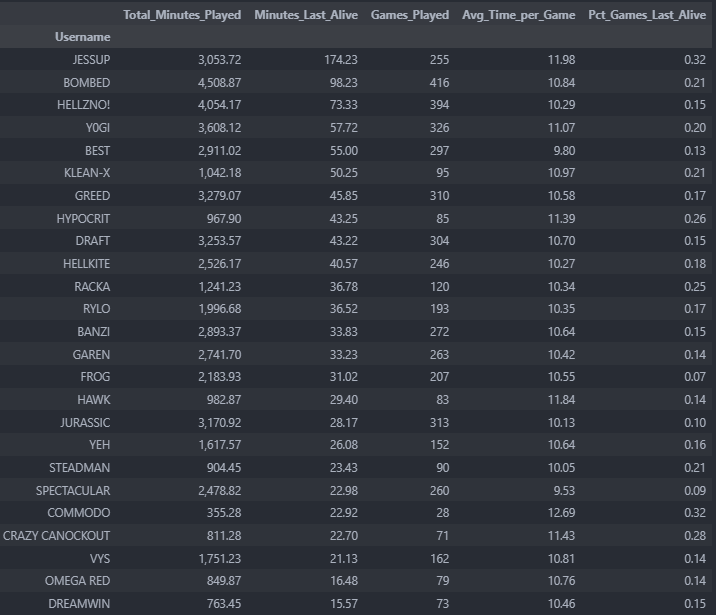Click the OMEGA RED username cell

(78, 581)
